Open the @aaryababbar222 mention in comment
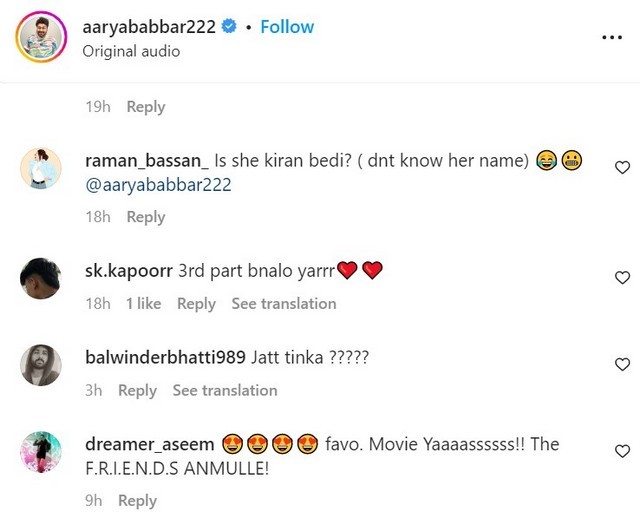 158,185
